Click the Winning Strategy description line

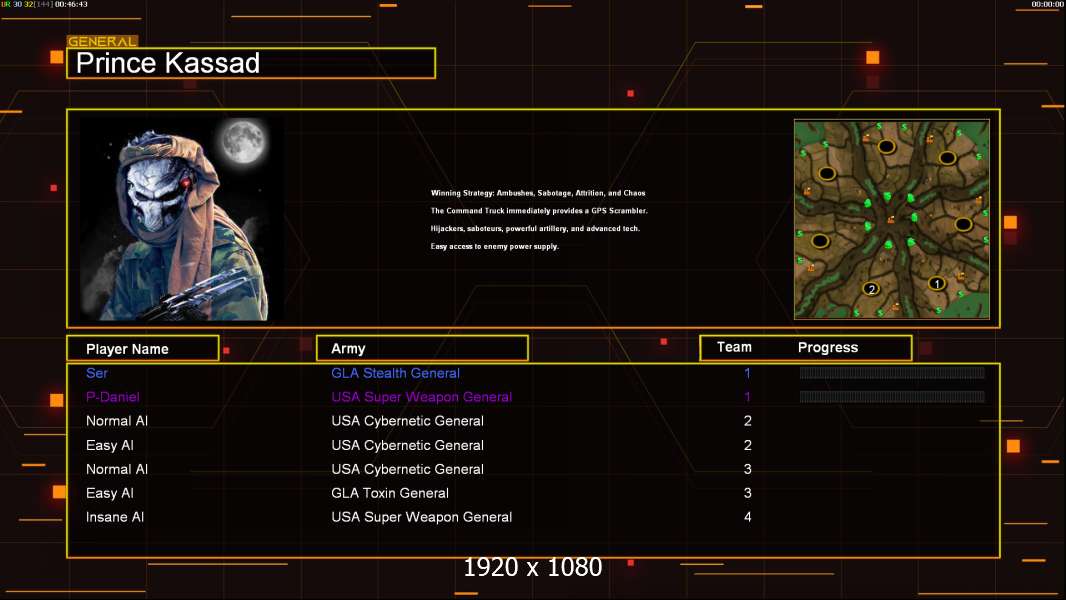pyautogui.click(x=538, y=193)
